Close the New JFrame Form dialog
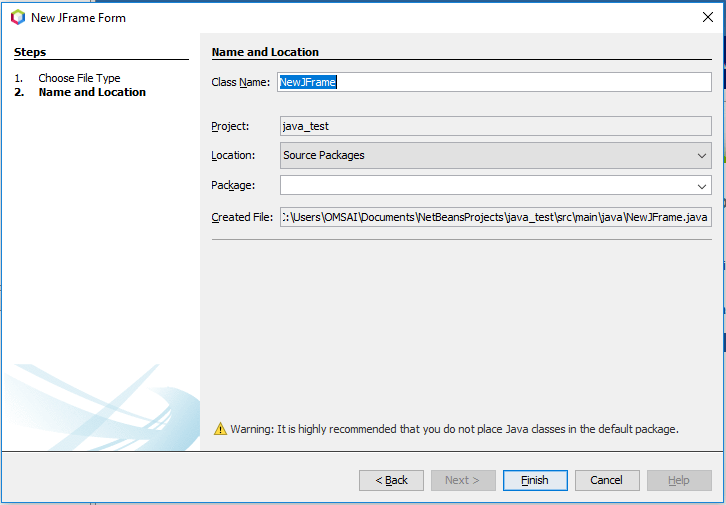Screen dimensions: 726x505 [708, 17]
